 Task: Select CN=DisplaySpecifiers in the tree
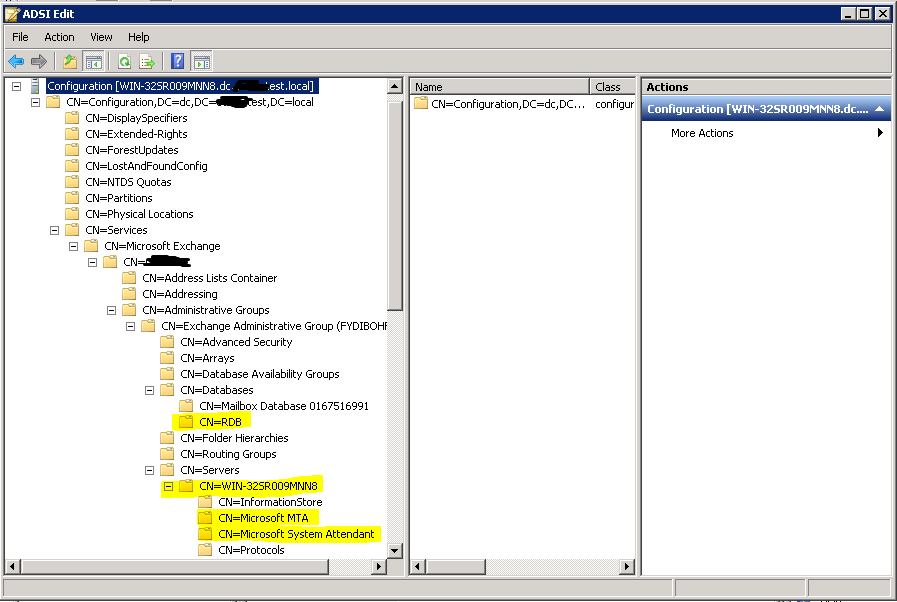[x=136, y=118]
